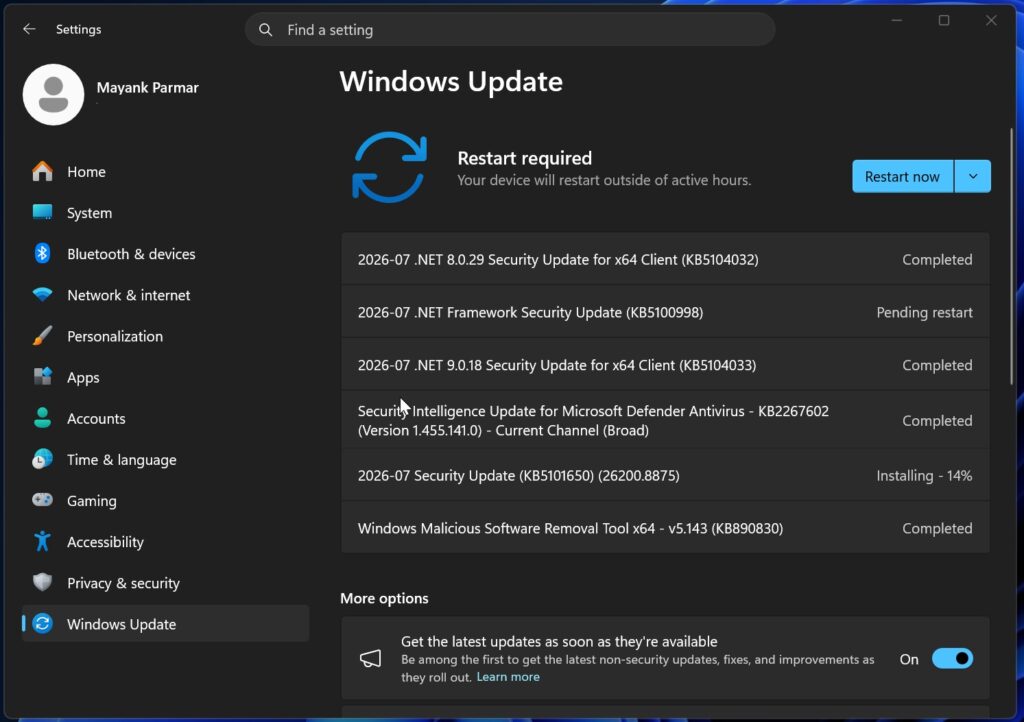Close the Settings window

[x=991, y=20]
